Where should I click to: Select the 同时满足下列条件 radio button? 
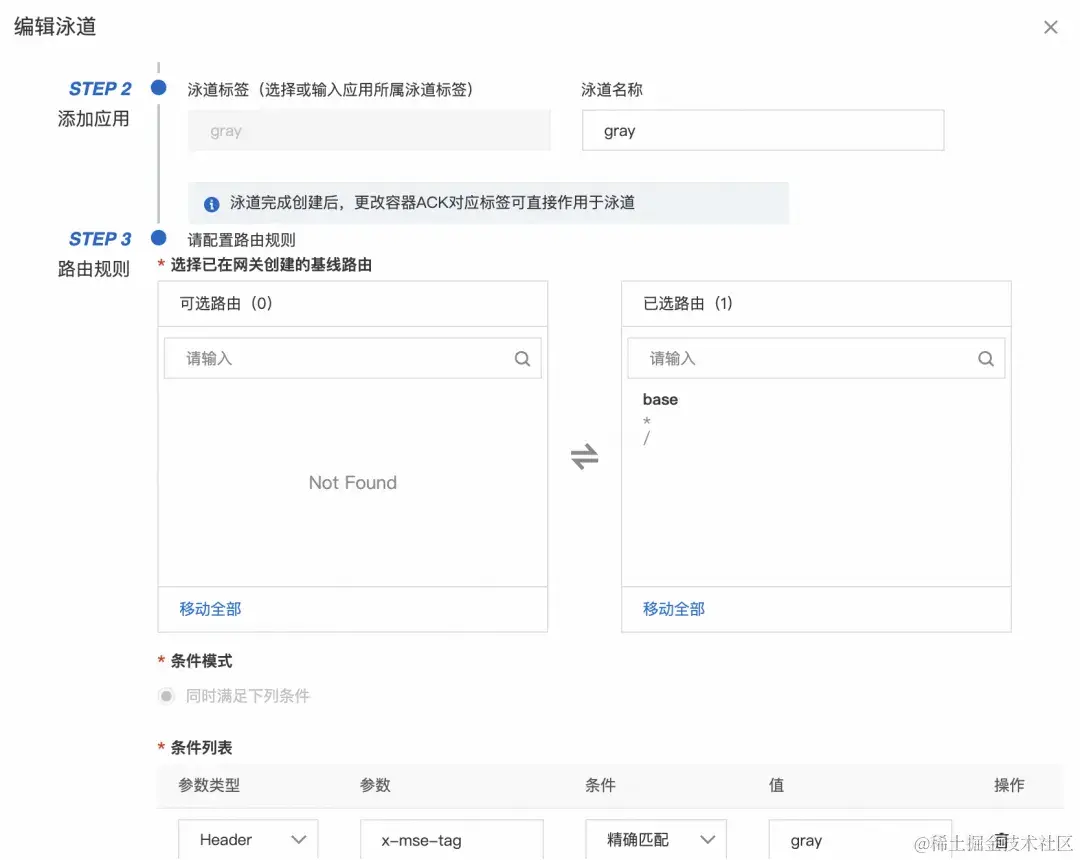click(166, 695)
